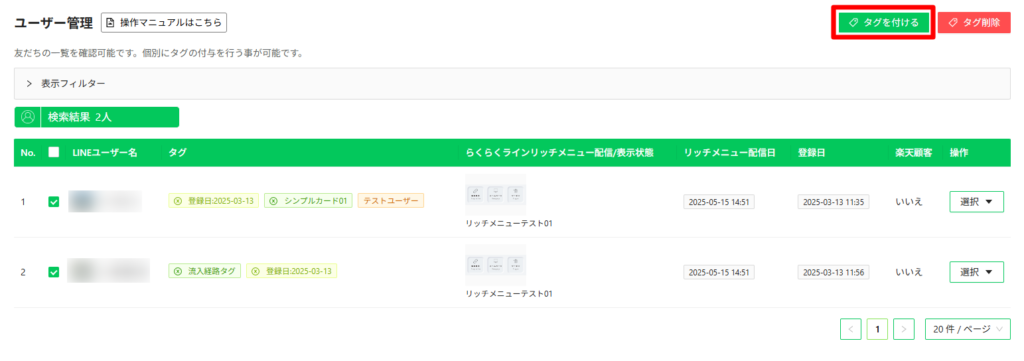
Task: Remove row 2 登録日:2025-03-13 tag x icon
Action: pyautogui.click(x=255, y=270)
